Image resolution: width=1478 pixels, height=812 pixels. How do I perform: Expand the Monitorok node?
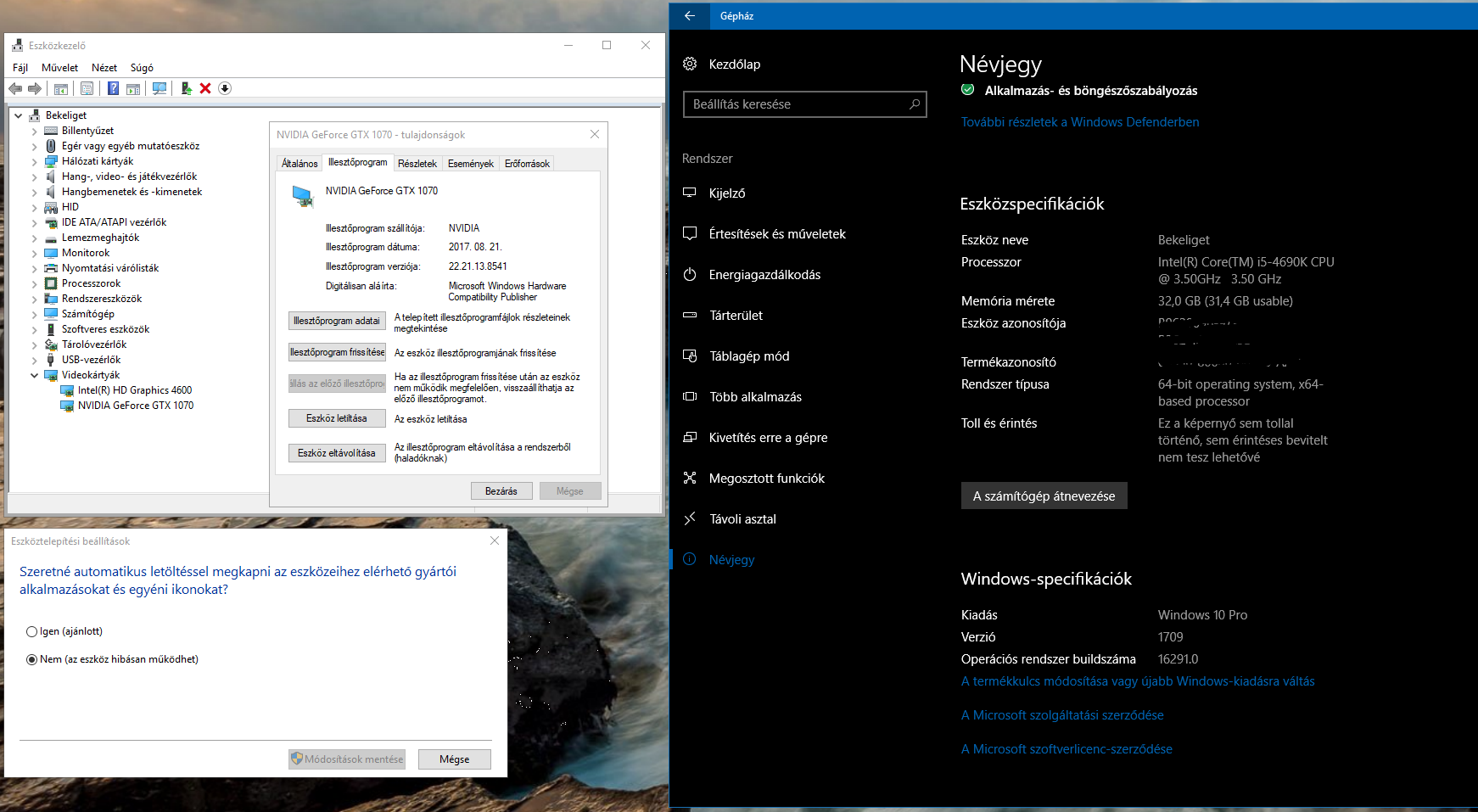(34, 253)
